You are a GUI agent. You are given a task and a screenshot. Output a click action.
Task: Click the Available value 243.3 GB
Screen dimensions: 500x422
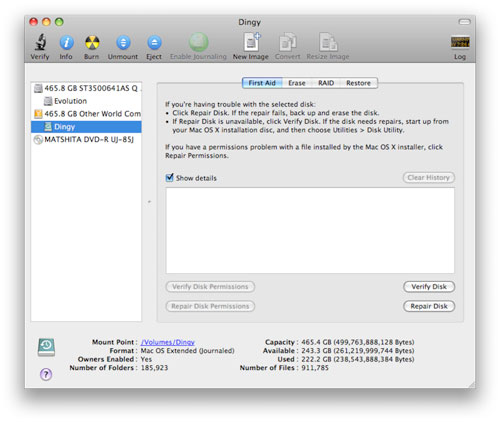tap(358, 351)
